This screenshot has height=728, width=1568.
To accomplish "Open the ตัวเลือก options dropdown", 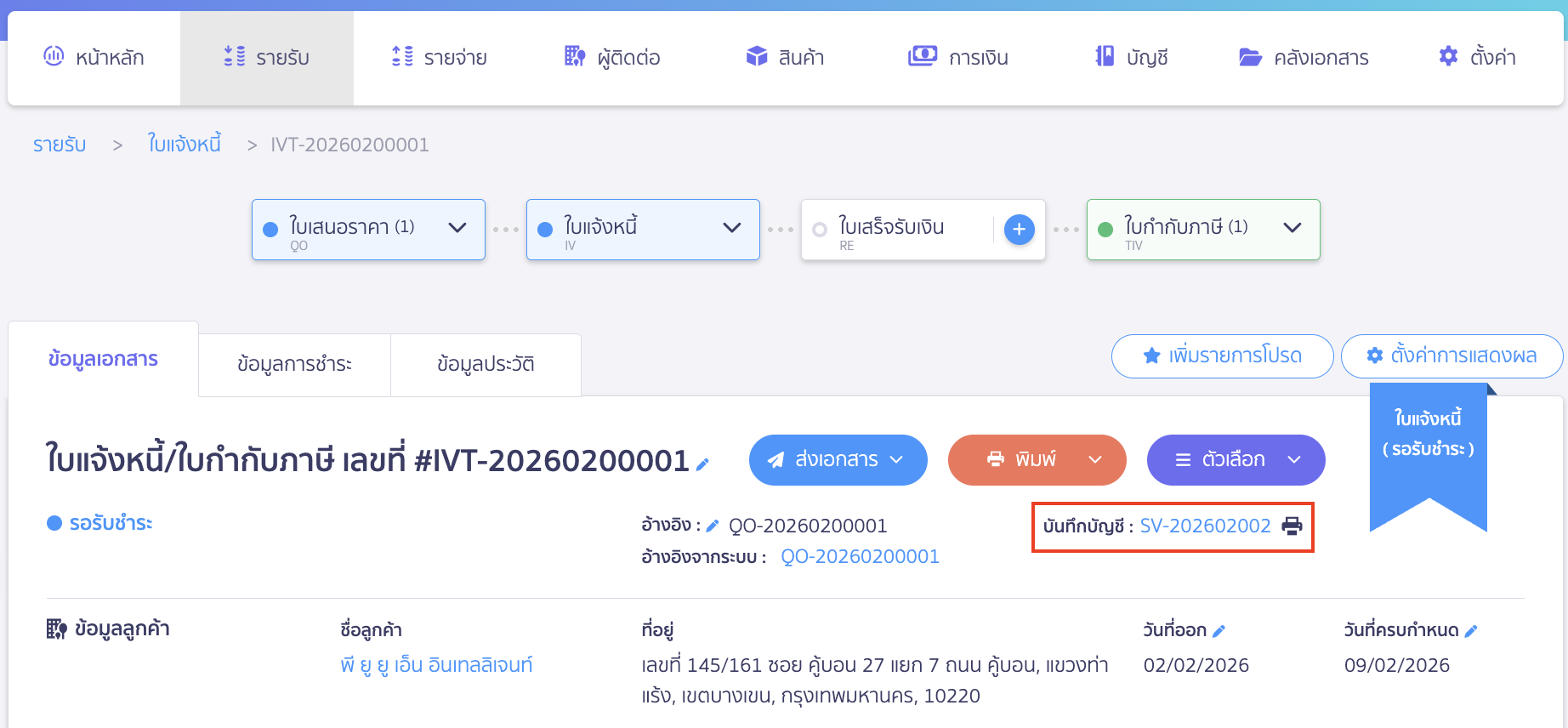I will pos(1236,460).
